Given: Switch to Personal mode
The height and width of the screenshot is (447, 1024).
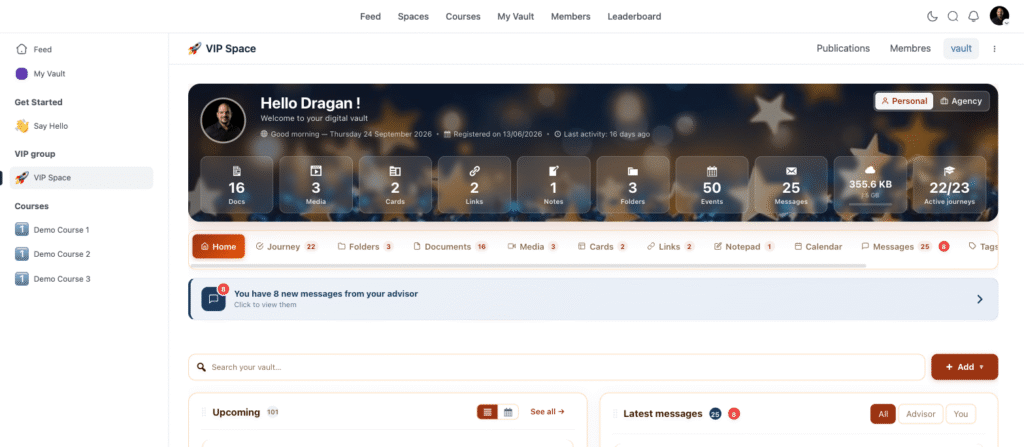Looking at the screenshot, I should pos(904,101).
